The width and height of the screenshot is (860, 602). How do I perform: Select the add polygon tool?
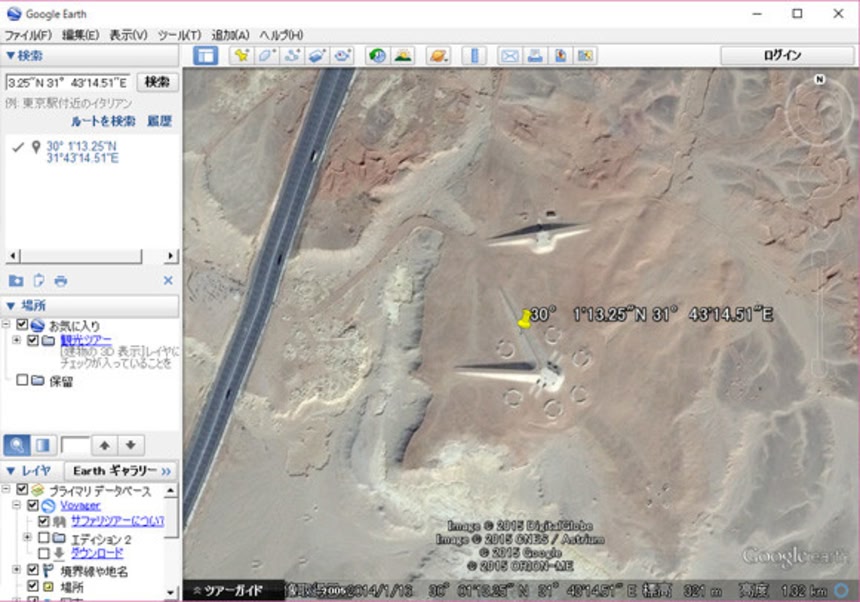point(267,56)
